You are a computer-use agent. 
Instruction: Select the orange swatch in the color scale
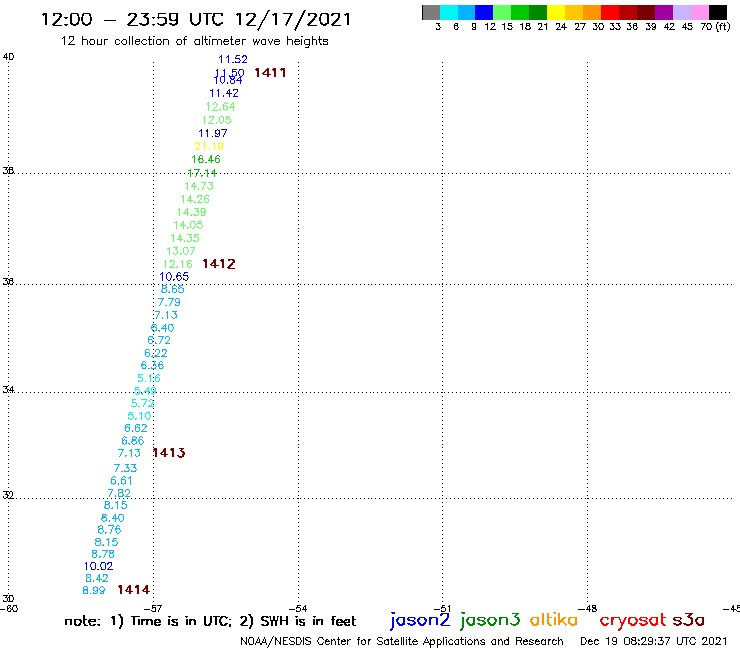(592, 12)
